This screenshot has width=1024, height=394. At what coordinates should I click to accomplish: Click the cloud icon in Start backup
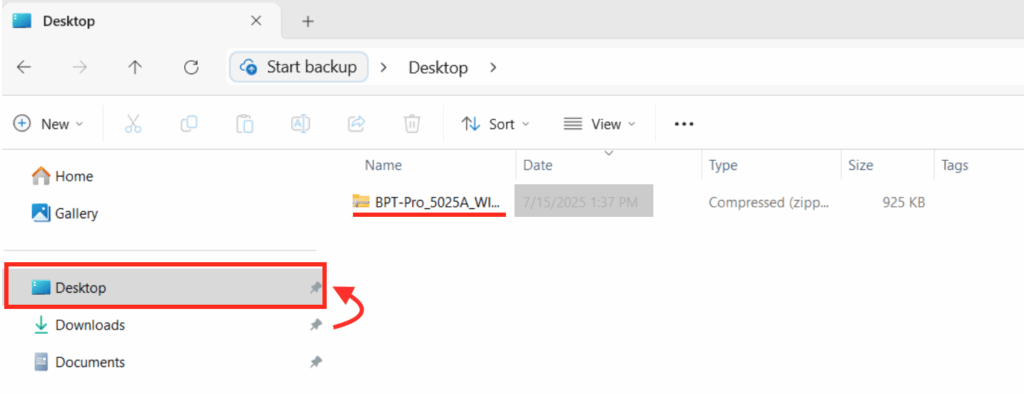tap(249, 67)
